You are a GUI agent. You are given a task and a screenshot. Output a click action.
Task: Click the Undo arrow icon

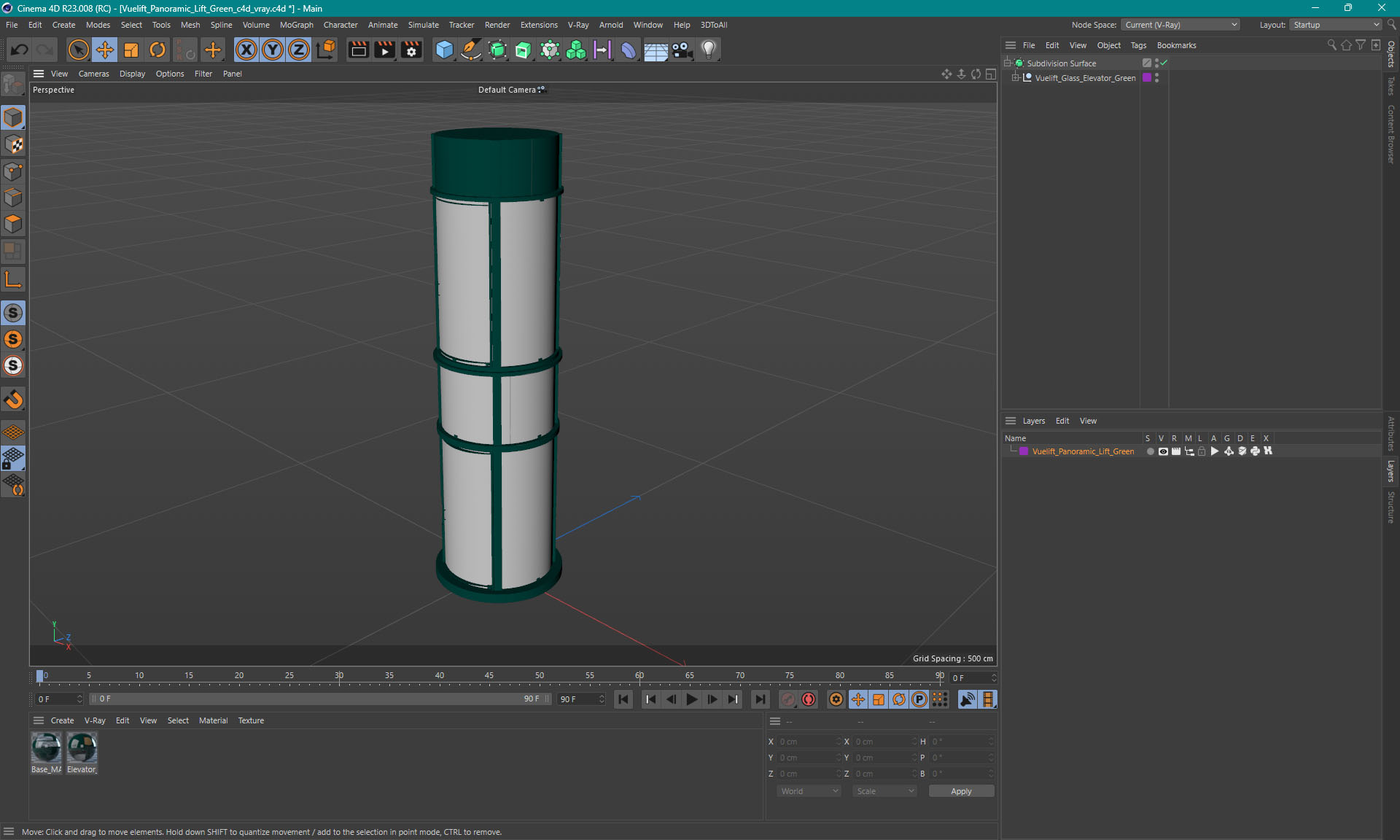[20, 50]
